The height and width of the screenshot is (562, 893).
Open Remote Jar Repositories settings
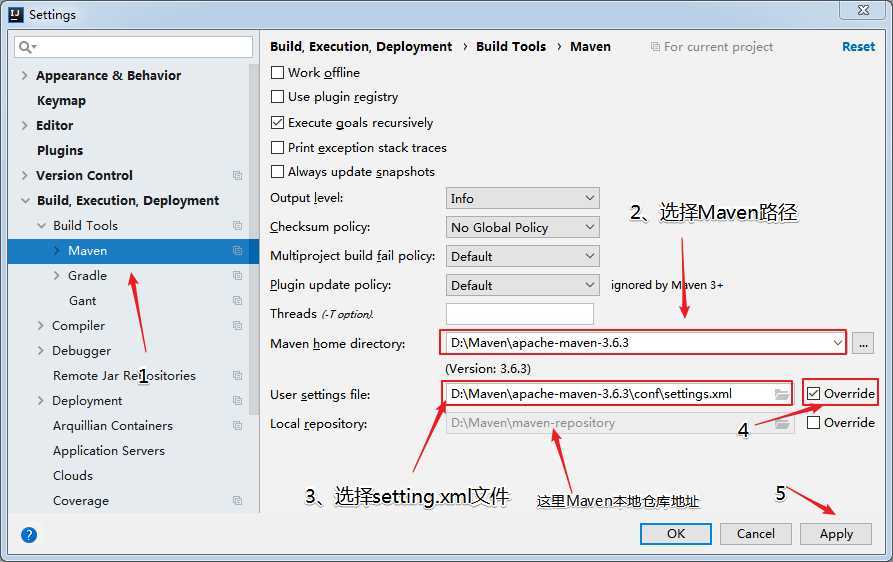click(124, 376)
